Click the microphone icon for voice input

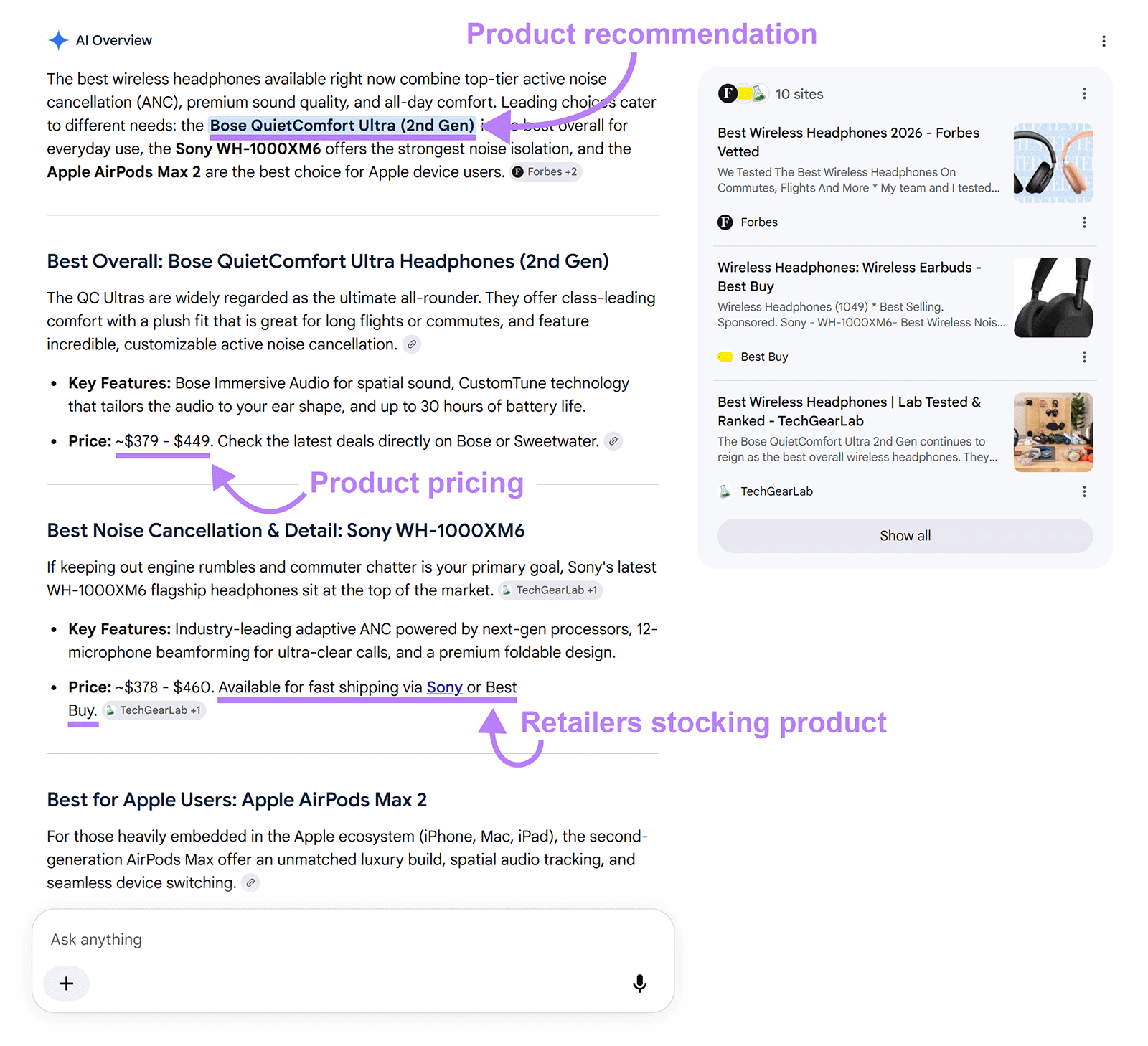click(x=639, y=983)
